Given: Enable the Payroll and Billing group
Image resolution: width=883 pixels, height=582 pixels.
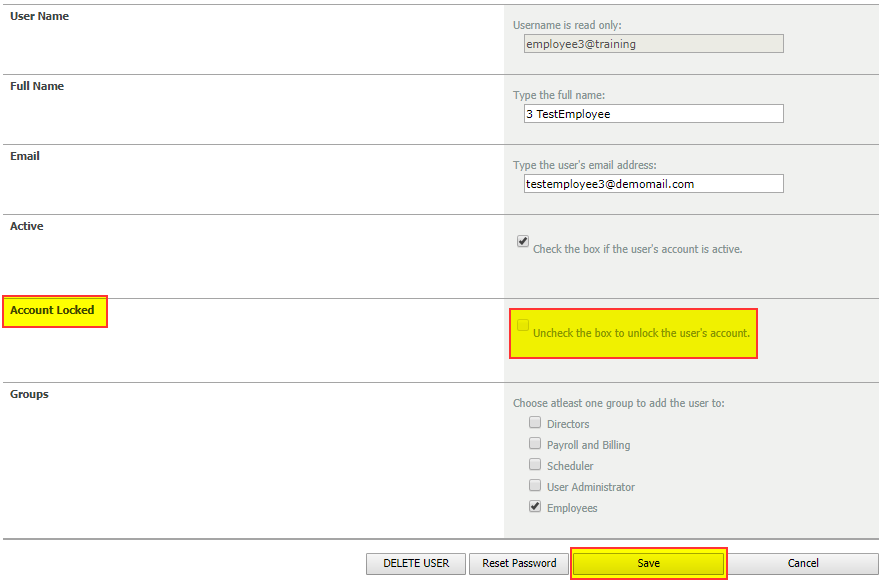Looking at the screenshot, I should coord(535,443).
